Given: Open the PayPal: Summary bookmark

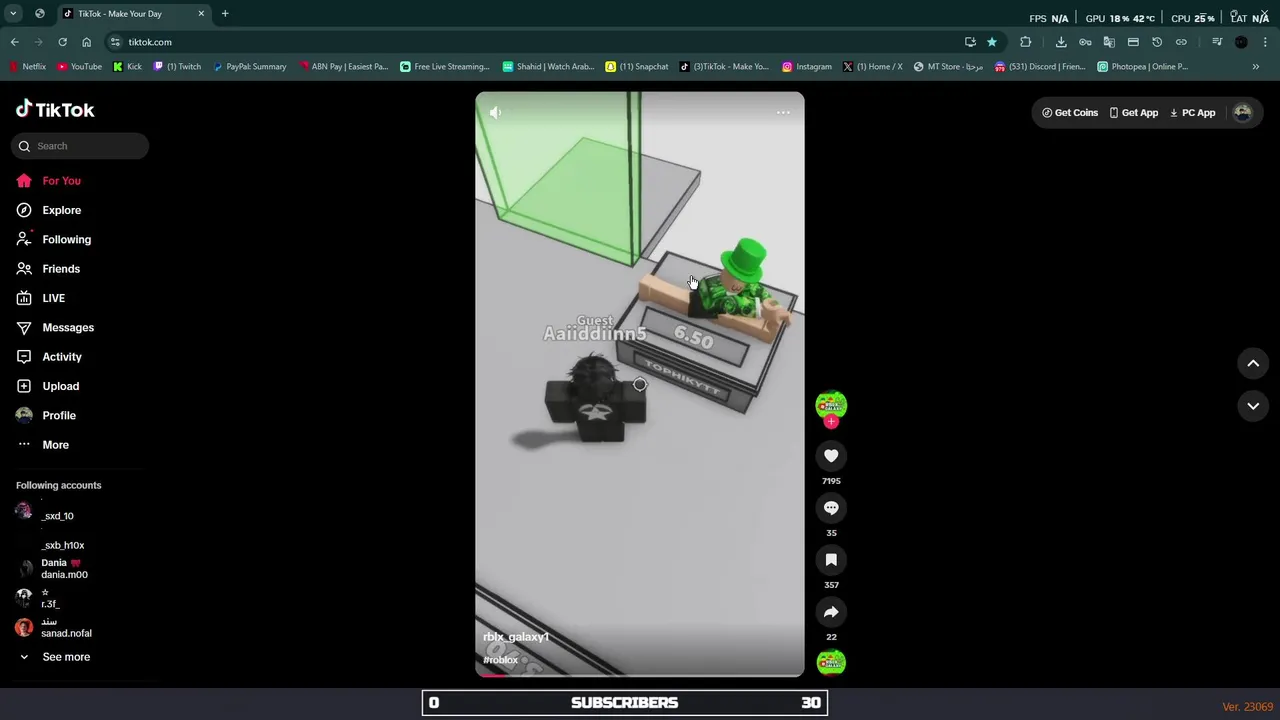Looking at the screenshot, I should tap(250, 67).
